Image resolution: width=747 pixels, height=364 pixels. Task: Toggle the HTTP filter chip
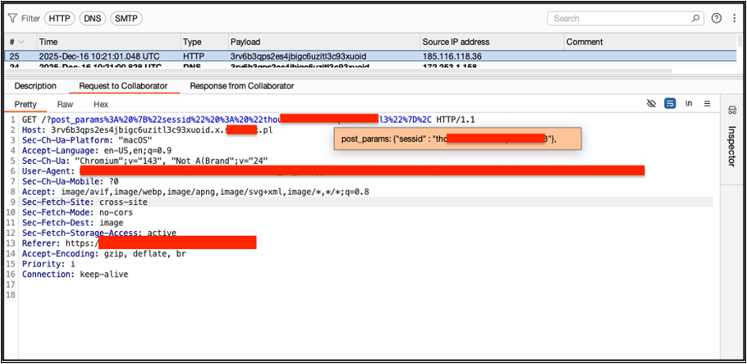60,19
